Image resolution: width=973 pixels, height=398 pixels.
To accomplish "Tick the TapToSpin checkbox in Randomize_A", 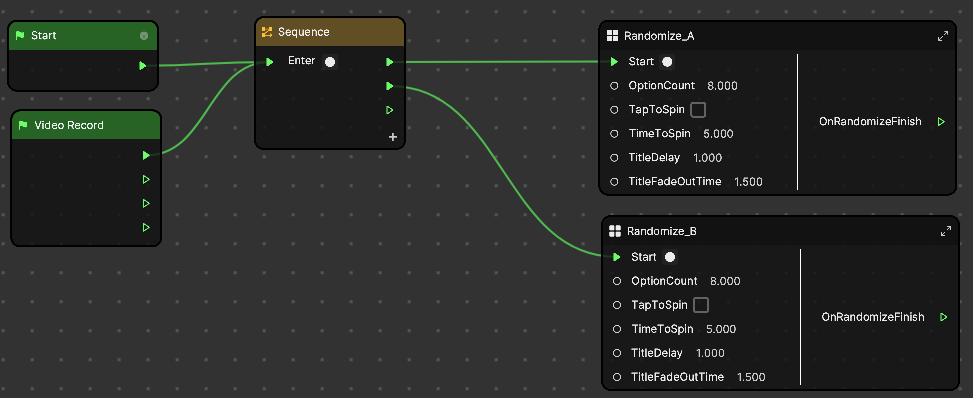I will tap(698, 110).
